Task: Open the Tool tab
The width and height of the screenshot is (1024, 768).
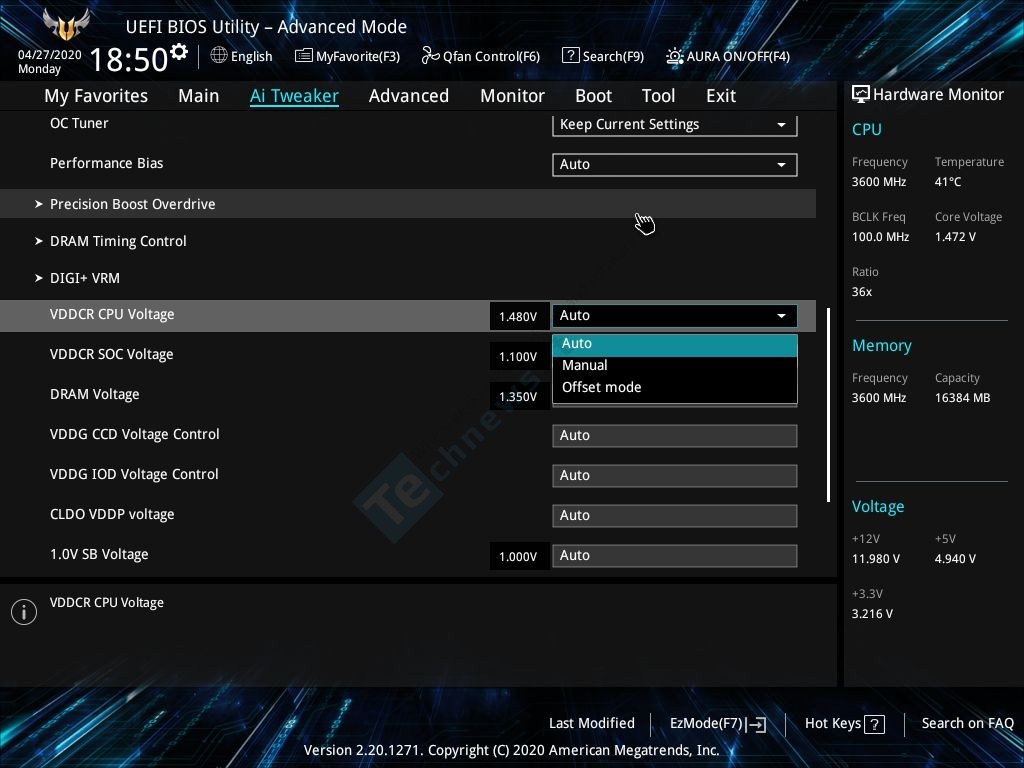Action: coord(658,96)
